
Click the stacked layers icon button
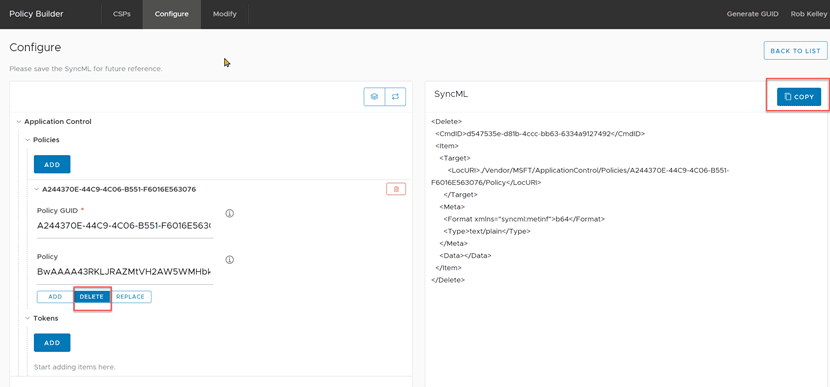click(x=374, y=97)
